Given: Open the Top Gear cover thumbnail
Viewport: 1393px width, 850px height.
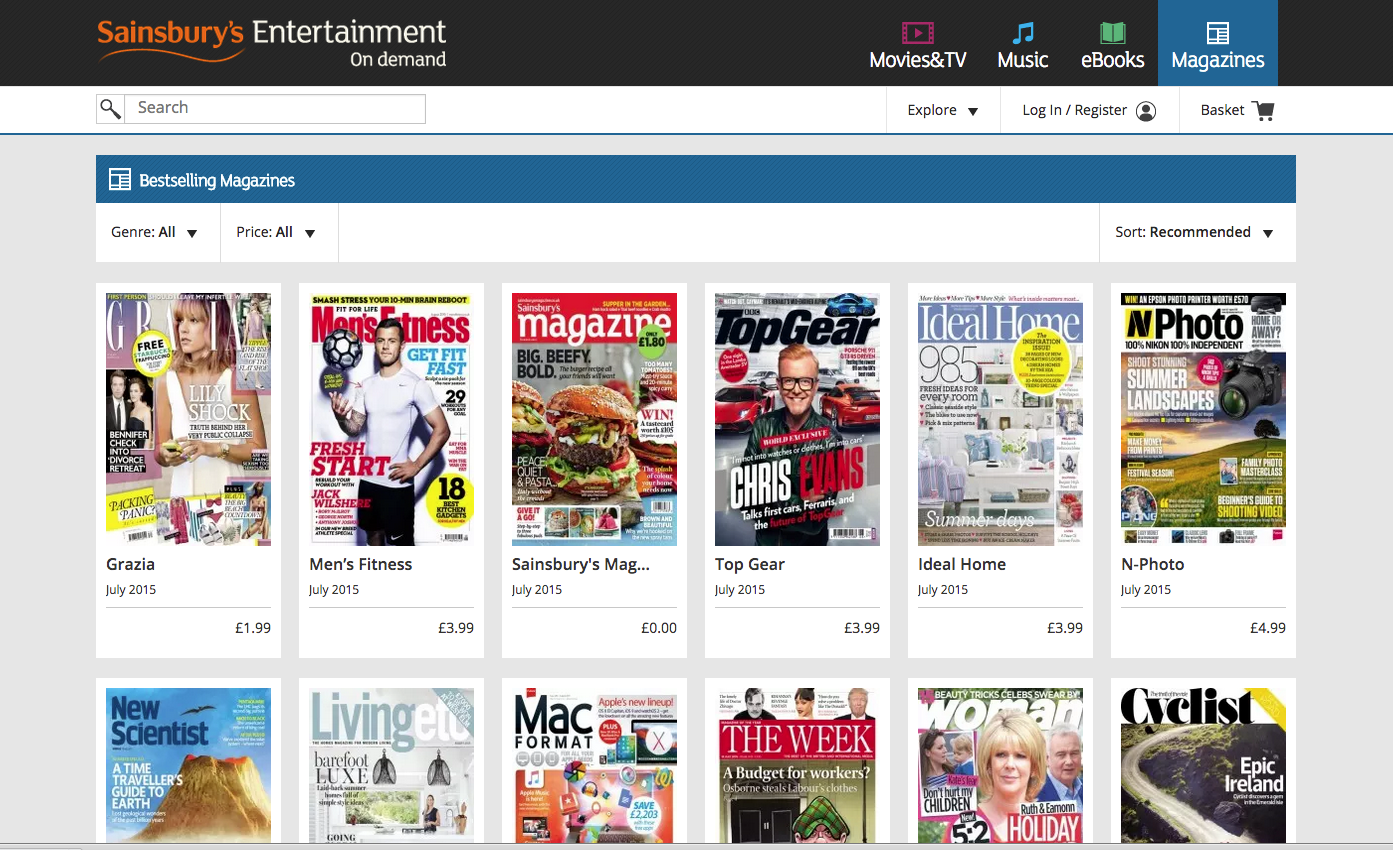Looking at the screenshot, I should (x=797, y=419).
